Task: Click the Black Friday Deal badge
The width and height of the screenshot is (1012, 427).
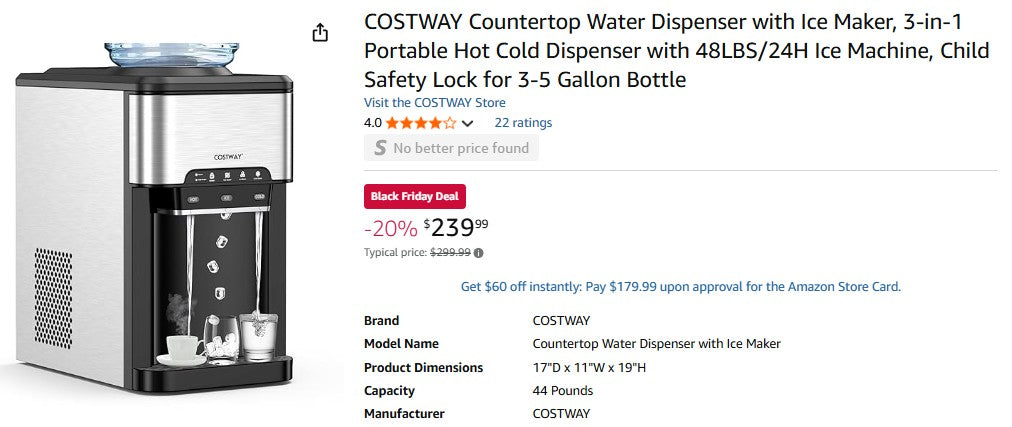Action: 415,196
